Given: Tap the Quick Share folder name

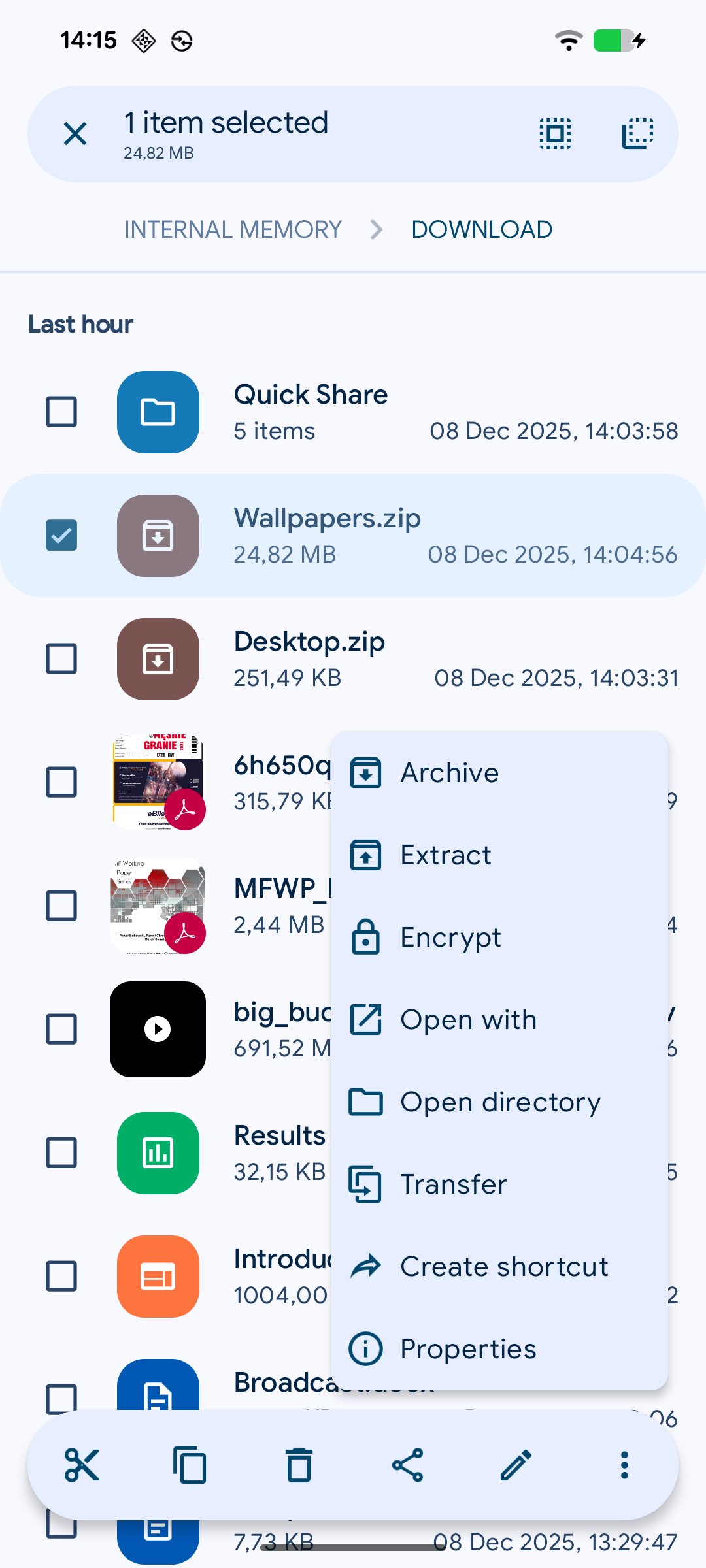Looking at the screenshot, I should pos(311,395).
